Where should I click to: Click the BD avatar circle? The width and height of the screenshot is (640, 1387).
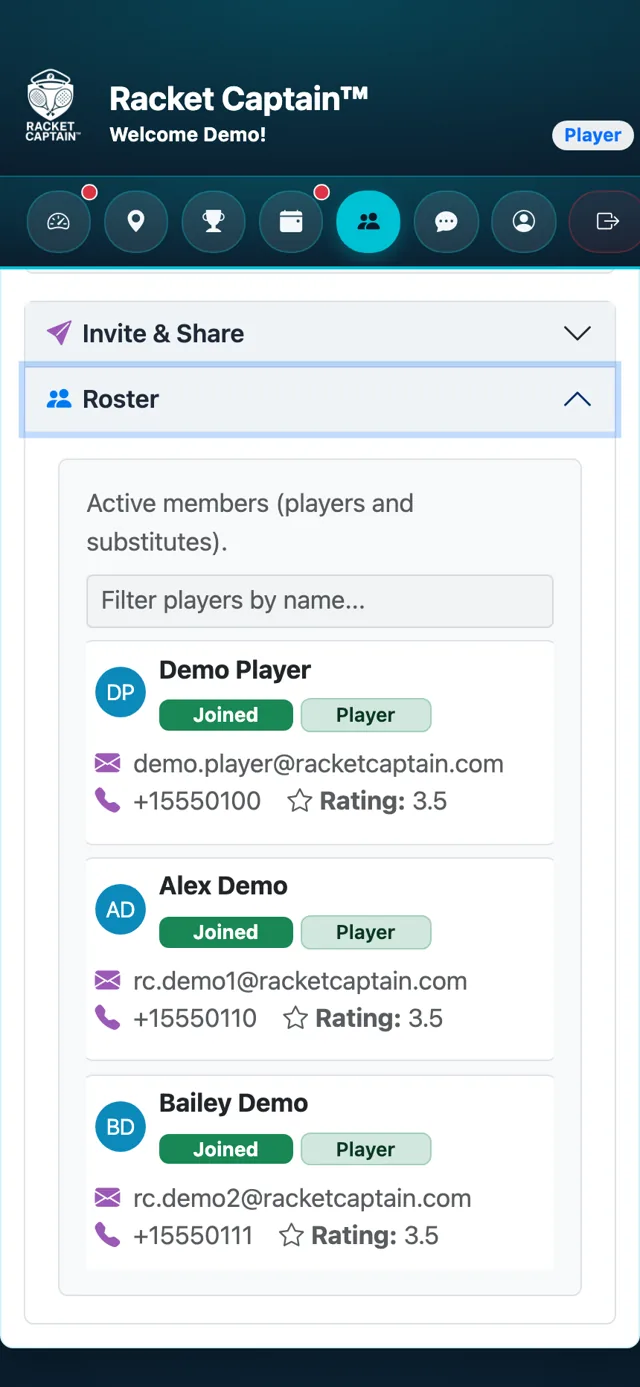pos(120,1127)
